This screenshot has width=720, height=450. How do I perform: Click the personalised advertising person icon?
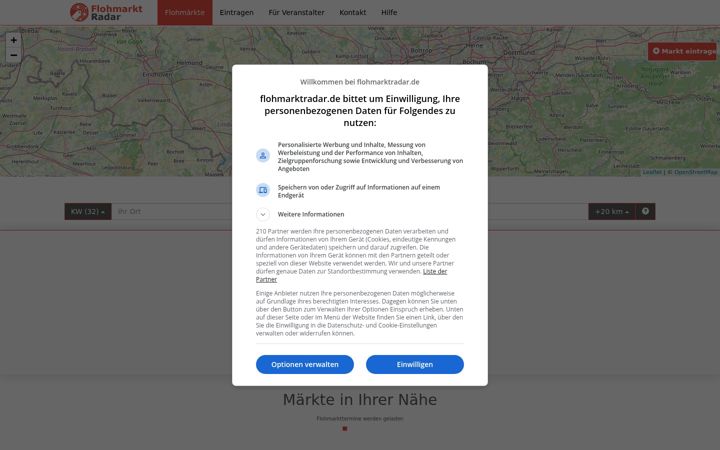point(263,156)
